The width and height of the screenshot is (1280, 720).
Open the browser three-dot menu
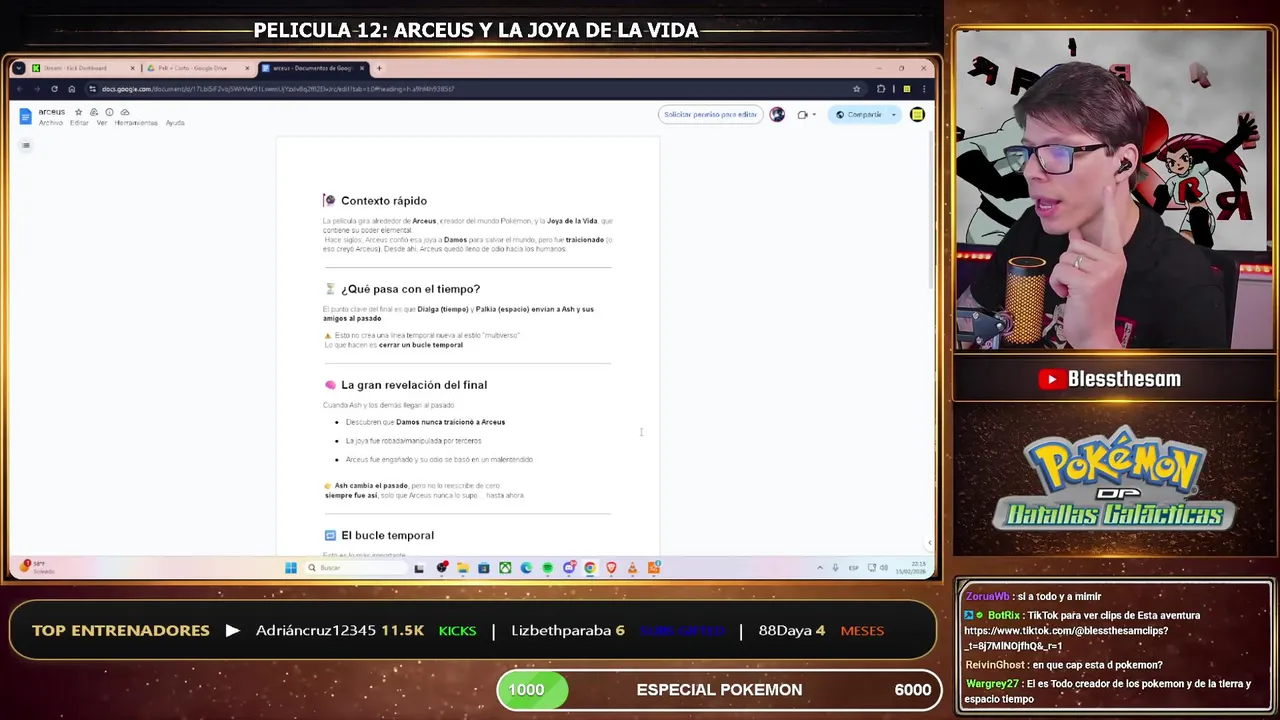click(x=923, y=89)
